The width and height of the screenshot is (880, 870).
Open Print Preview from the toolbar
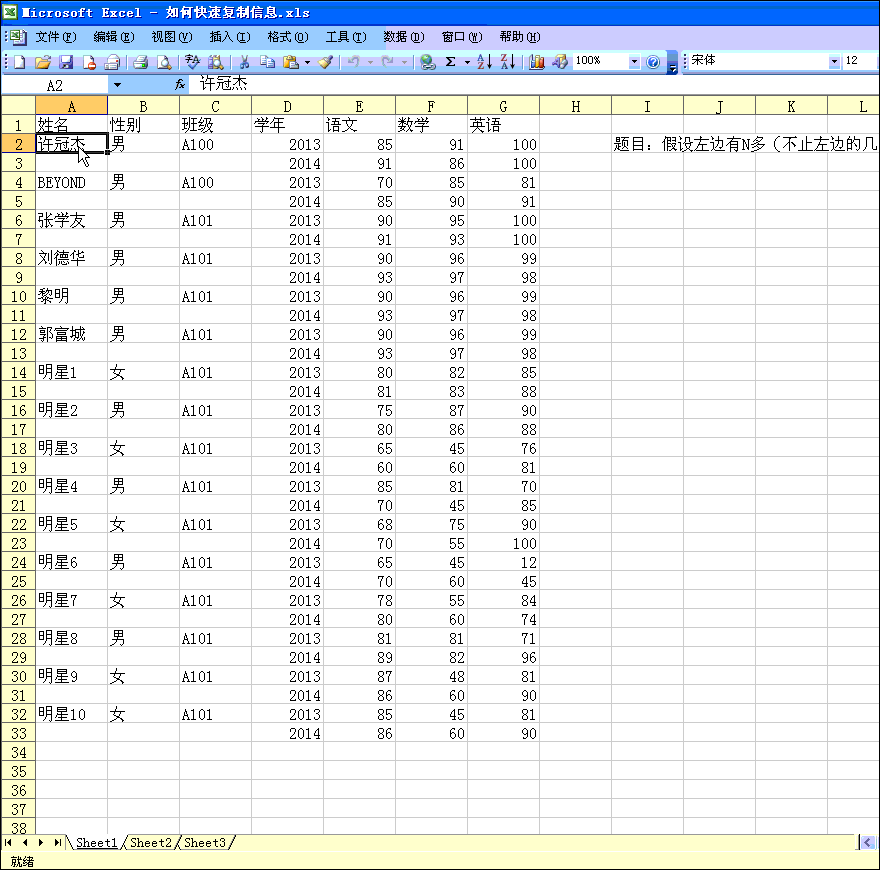(164, 62)
